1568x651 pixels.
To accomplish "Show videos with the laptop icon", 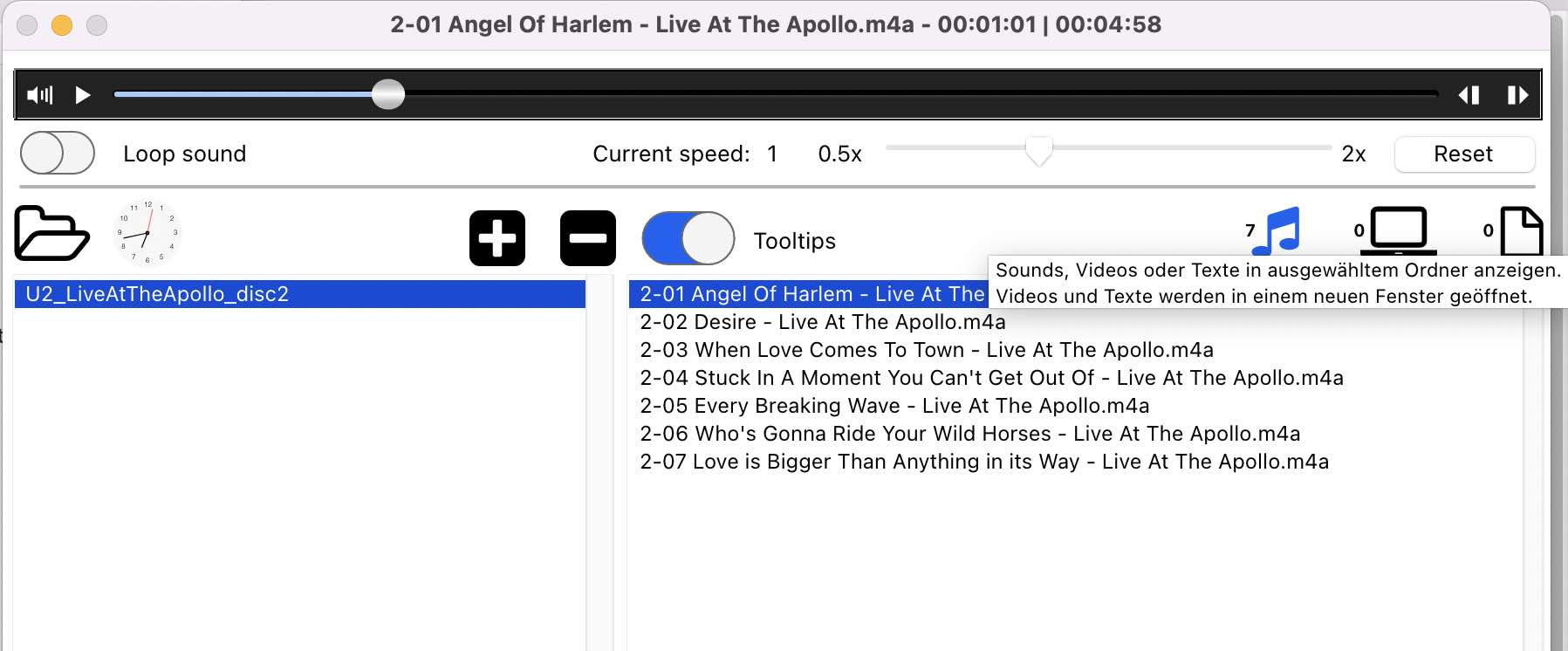I will tap(1398, 230).
